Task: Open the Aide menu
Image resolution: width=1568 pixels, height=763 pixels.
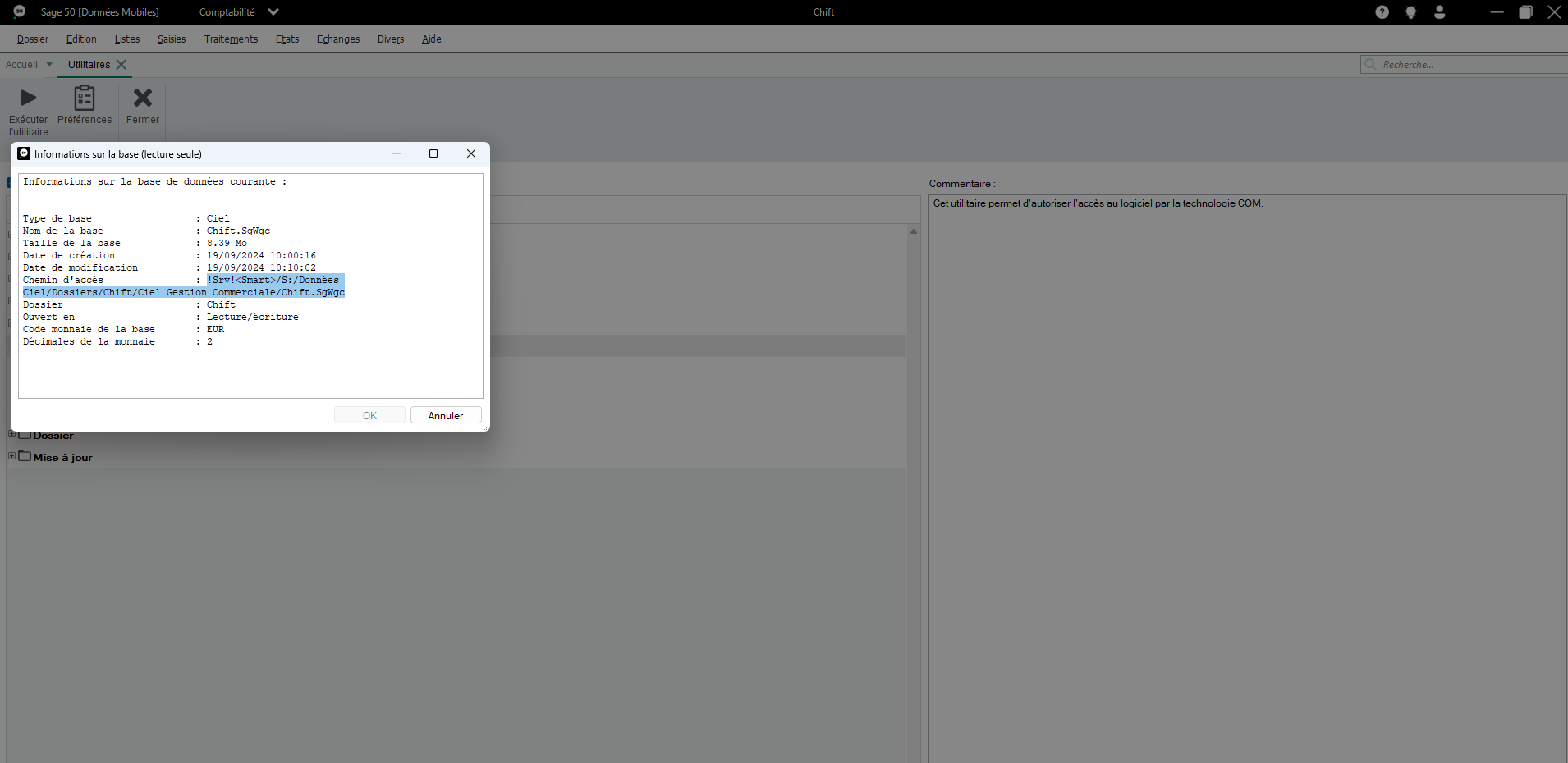Action: point(432,39)
